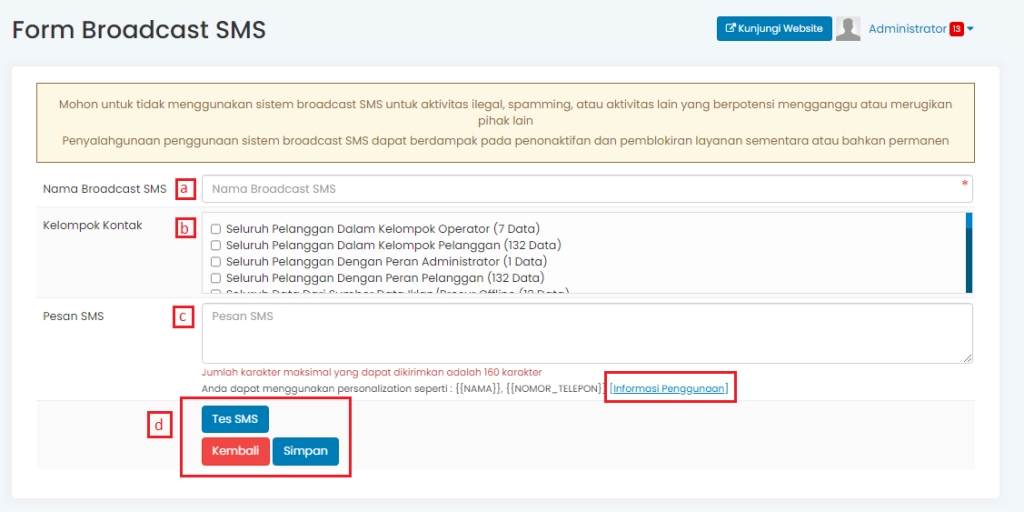Click the Form Broadcast SMS page heading
The height and width of the screenshot is (512, 1024).
pyautogui.click(x=139, y=30)
